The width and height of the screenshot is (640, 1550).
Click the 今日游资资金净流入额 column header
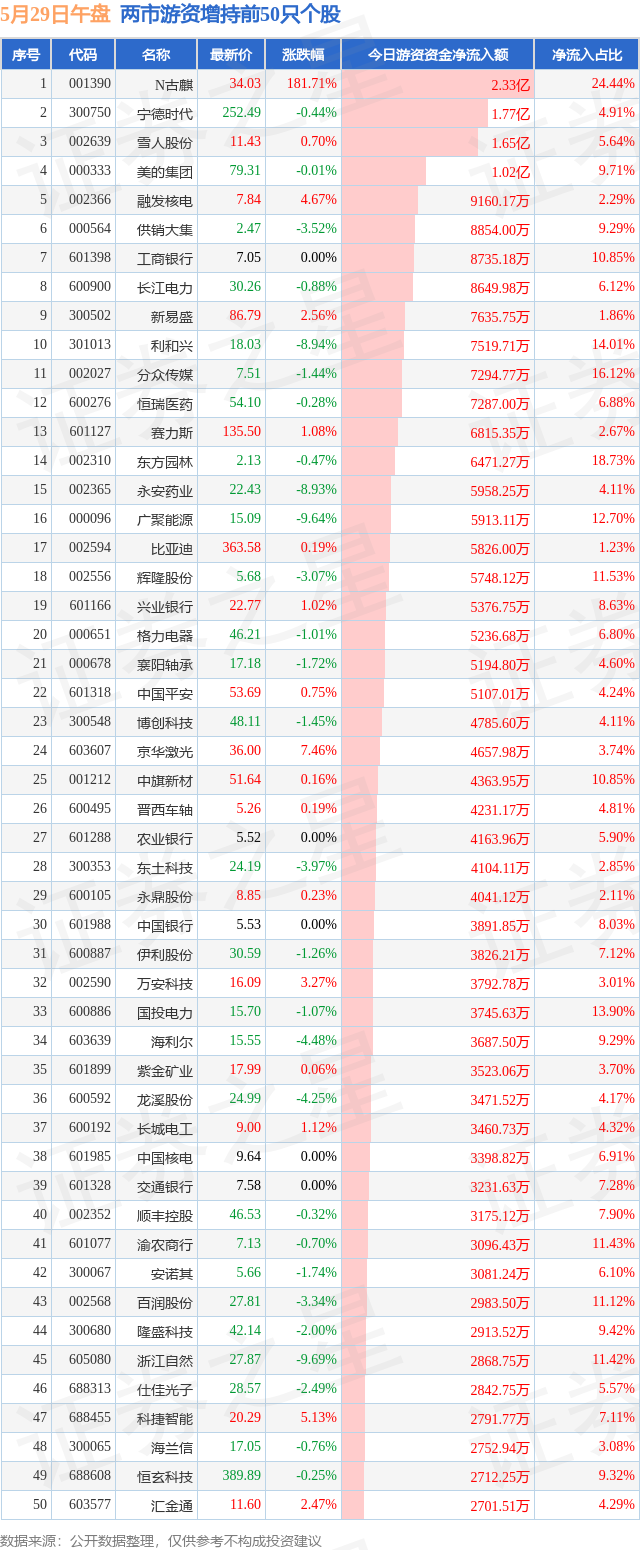[x=437, y=55]
